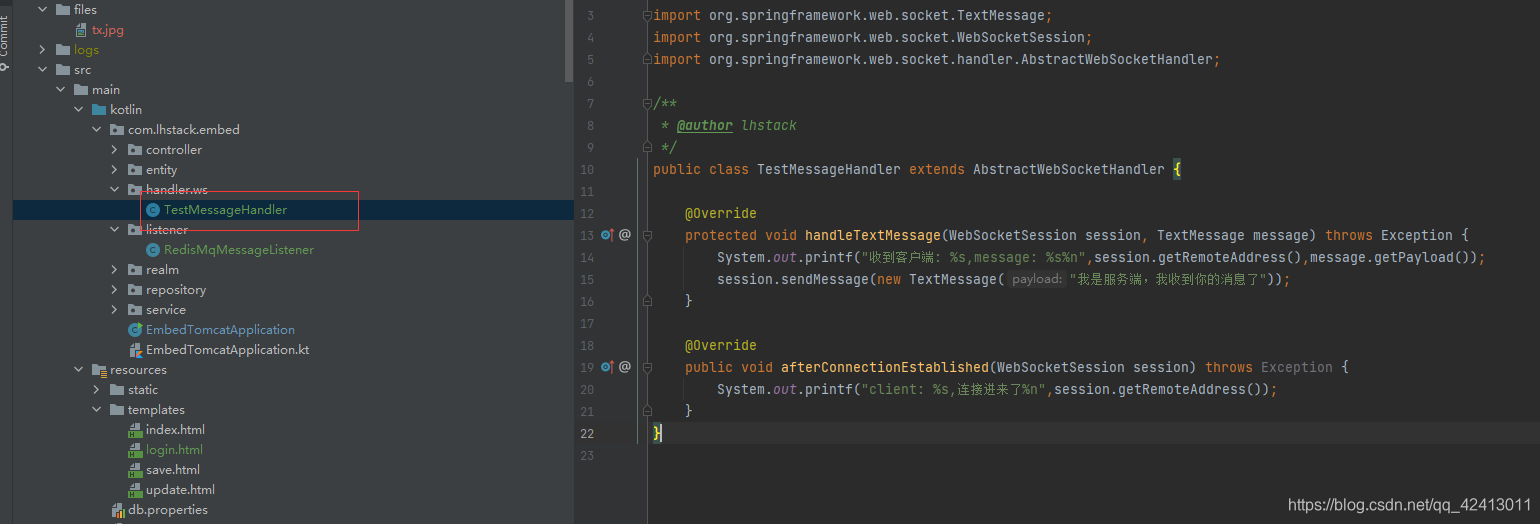Click the update.html file icon
Viewport: 1540px width, 524px height.
(135, 490)
